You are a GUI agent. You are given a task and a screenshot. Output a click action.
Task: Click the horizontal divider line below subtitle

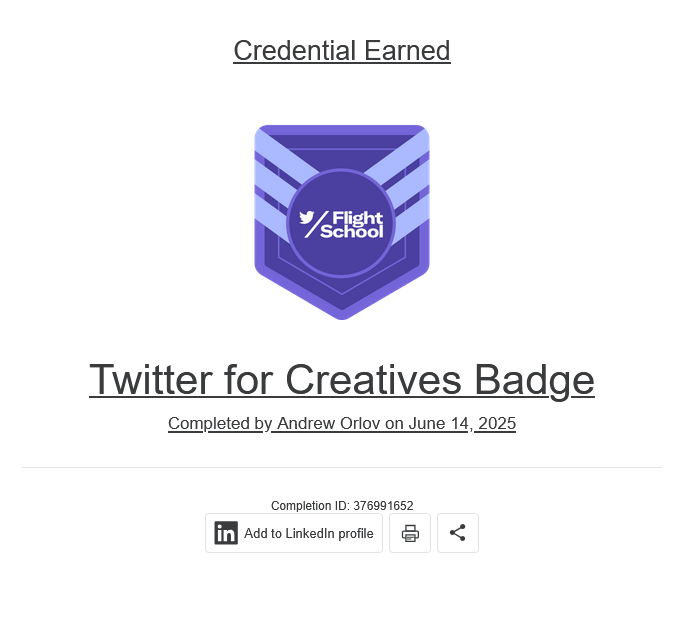point(342,467)
